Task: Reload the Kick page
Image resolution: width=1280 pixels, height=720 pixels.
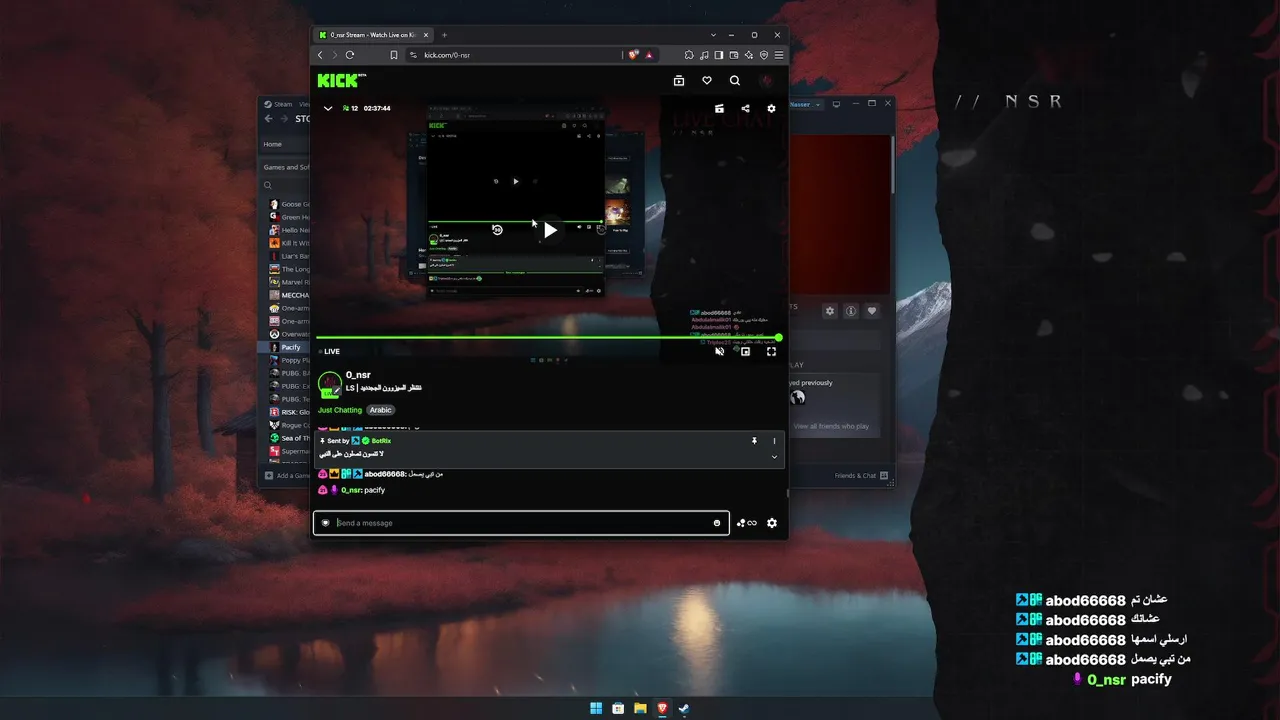Action: click(350, 55)
